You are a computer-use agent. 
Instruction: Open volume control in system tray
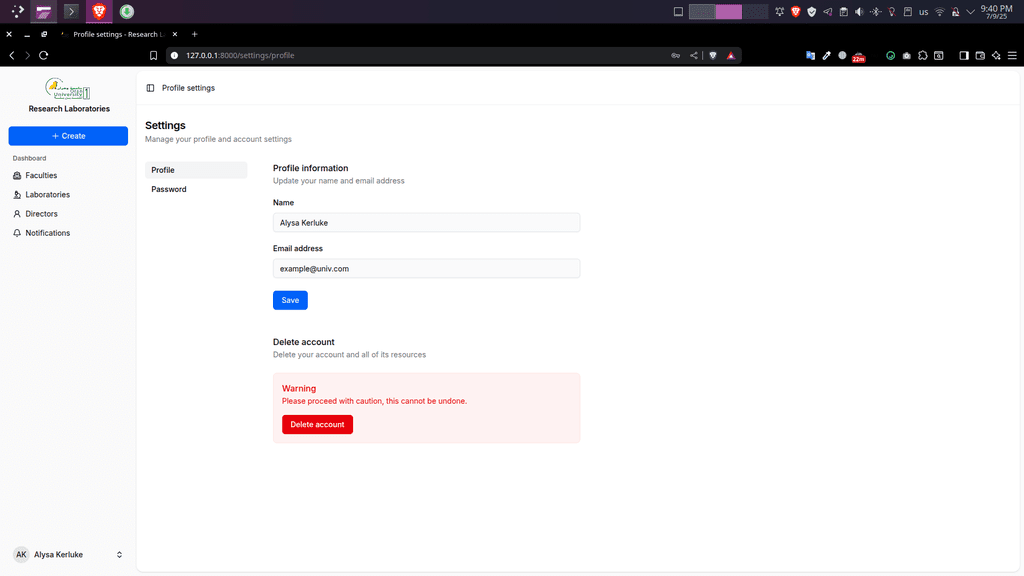click(859, 12)
